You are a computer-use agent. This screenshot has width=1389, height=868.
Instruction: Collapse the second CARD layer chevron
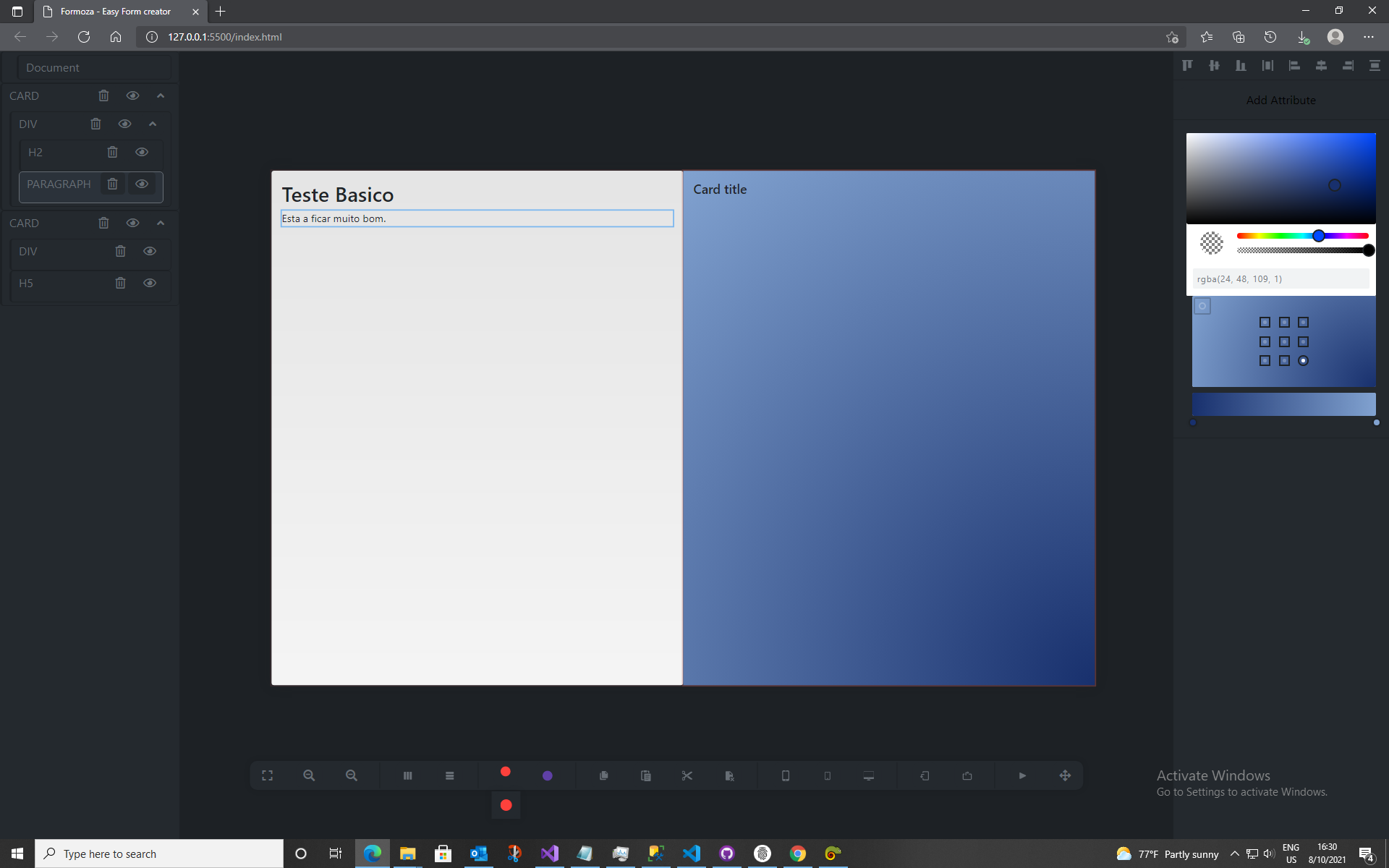[161, 223]
